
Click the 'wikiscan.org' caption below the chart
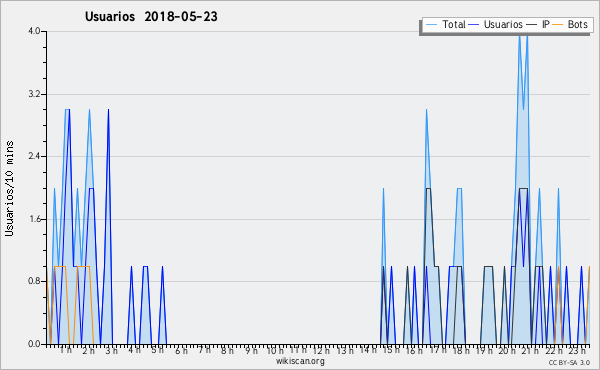click(x=300, y=361)
